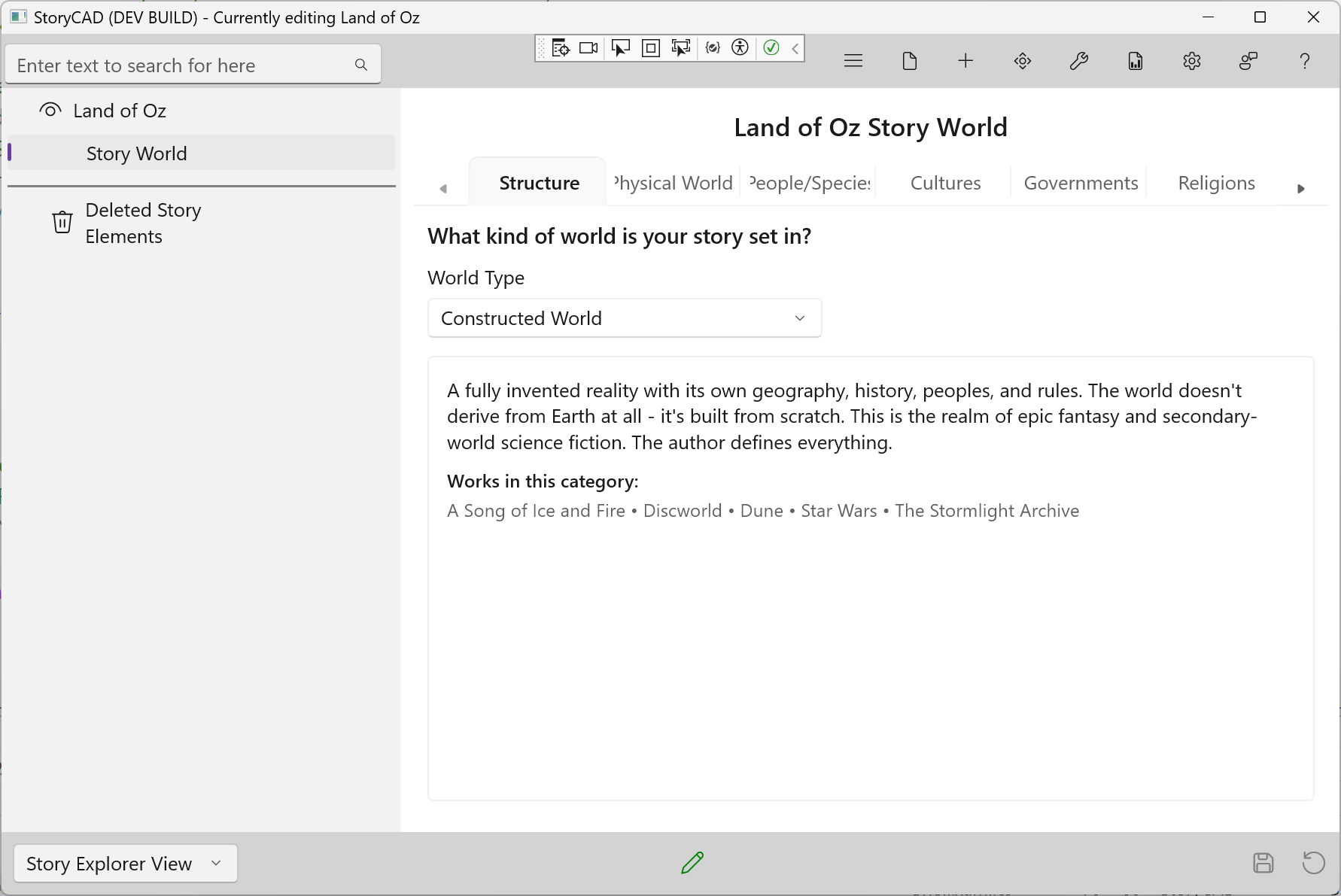
Task: Click the search text field
Action: [181, 65]
